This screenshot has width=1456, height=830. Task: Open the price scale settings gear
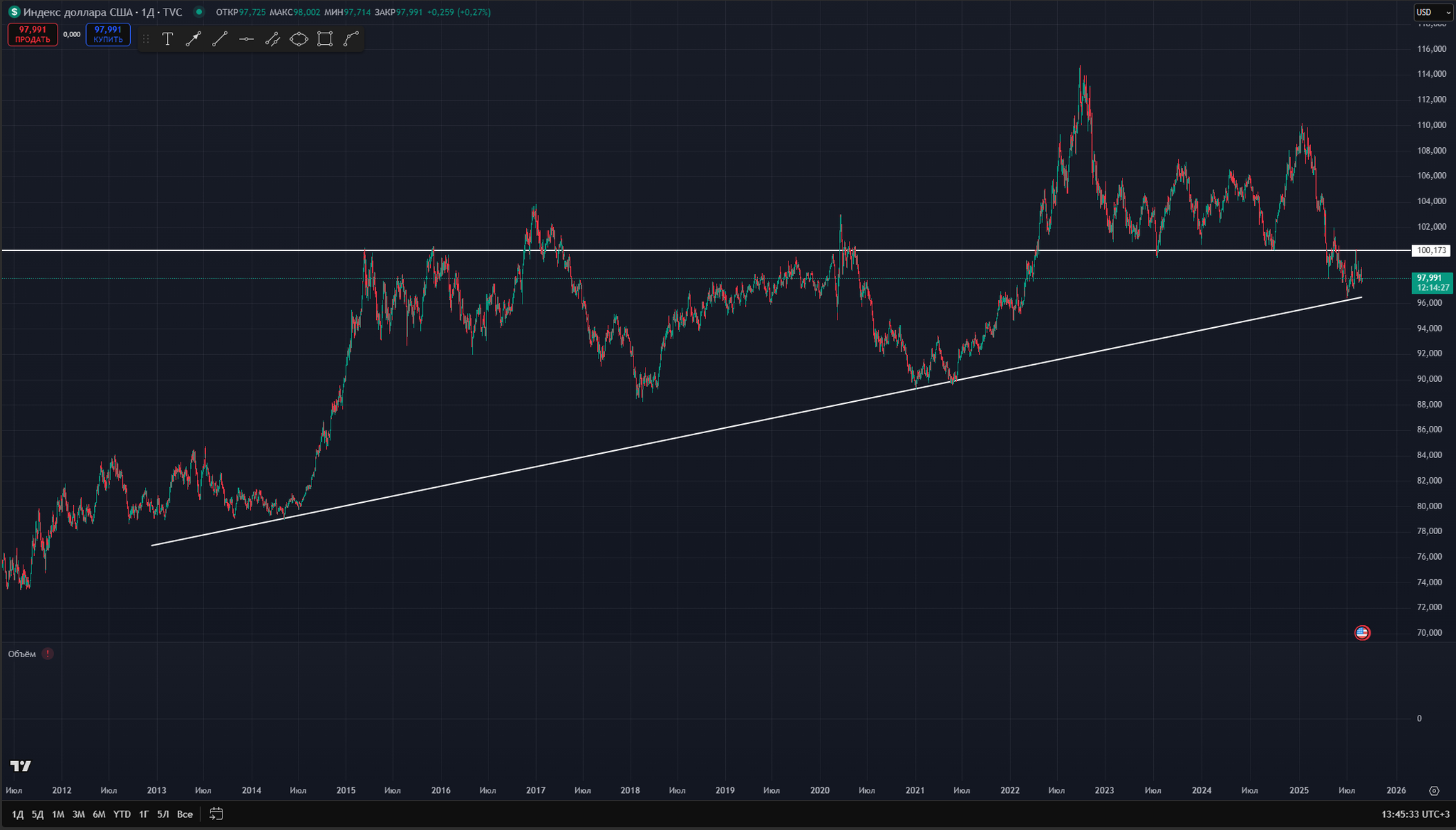pos(1434,790)
